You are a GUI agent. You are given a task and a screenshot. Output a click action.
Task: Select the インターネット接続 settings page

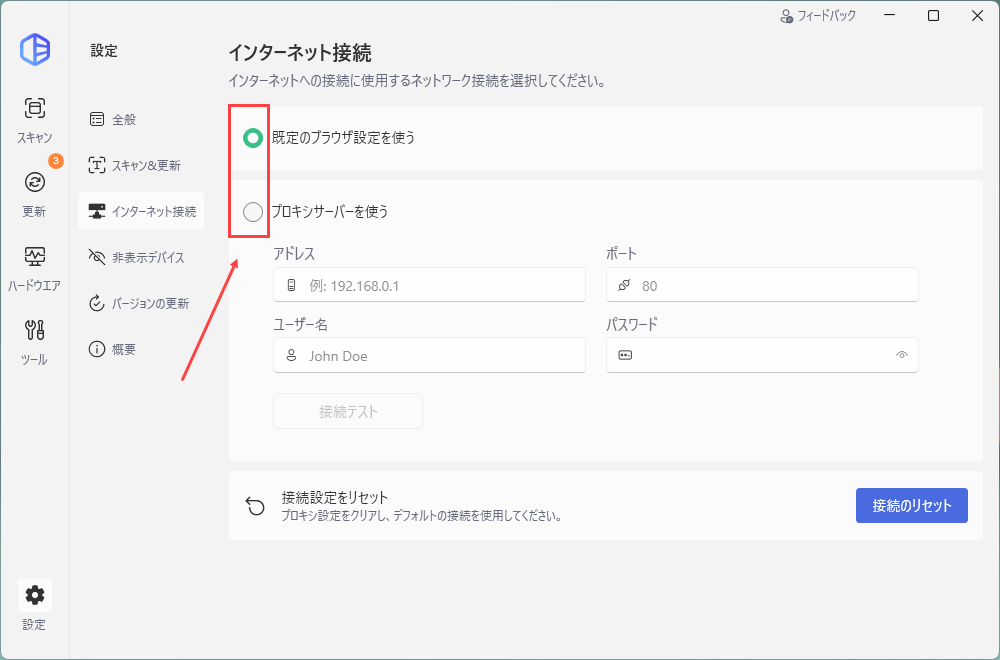pos(141,211)
